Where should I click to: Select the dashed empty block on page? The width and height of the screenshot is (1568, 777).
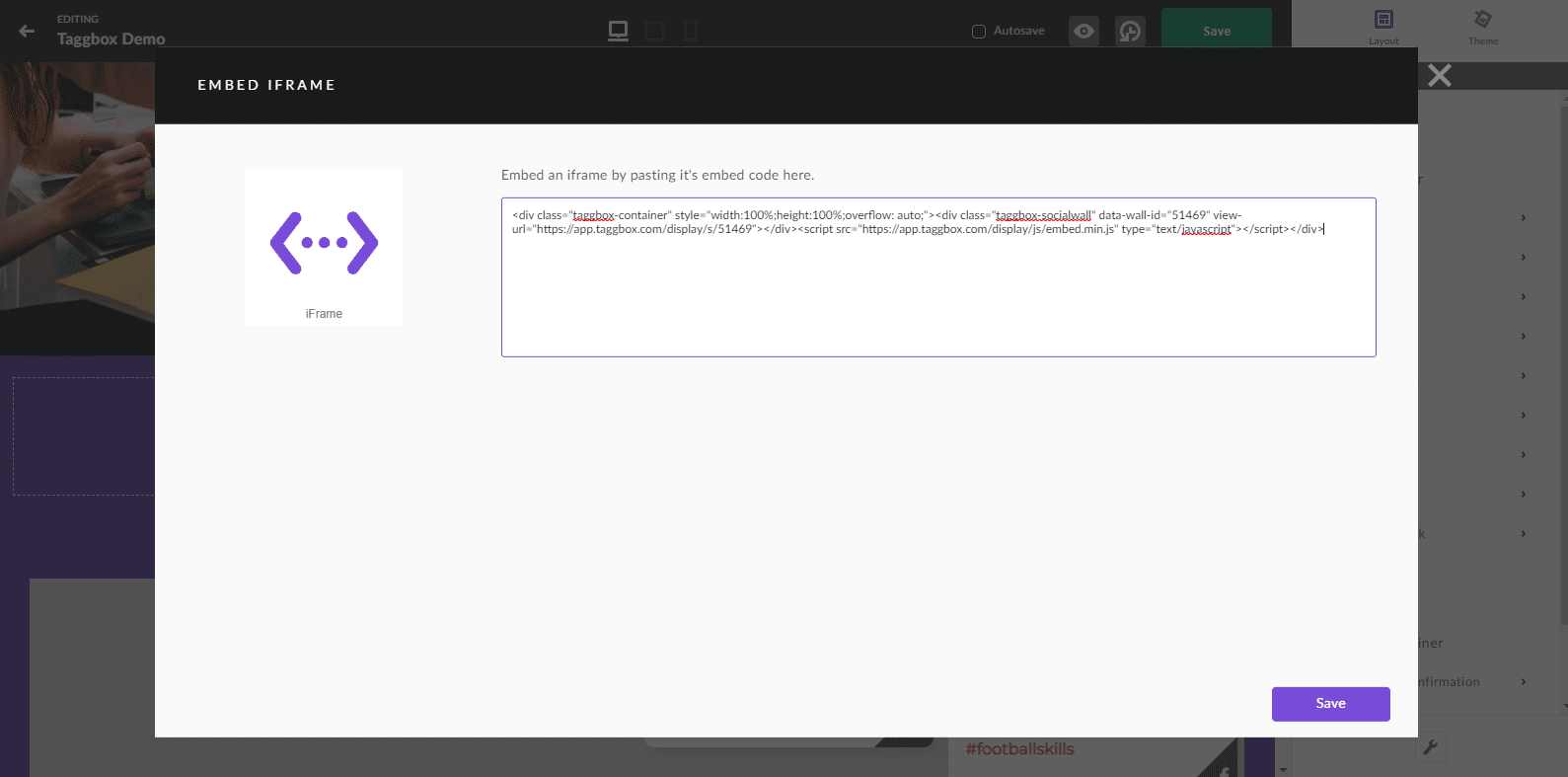click(84, 435)
